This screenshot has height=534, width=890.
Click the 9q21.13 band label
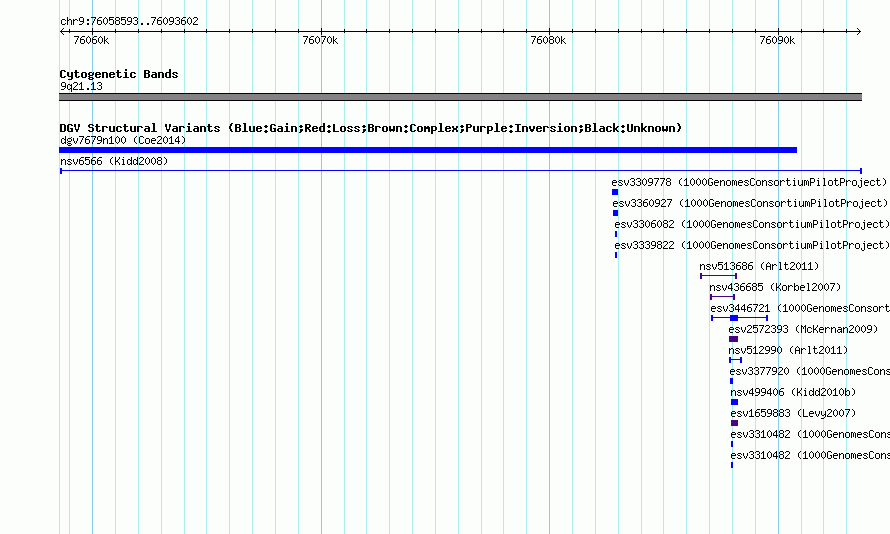click(81, 86)
